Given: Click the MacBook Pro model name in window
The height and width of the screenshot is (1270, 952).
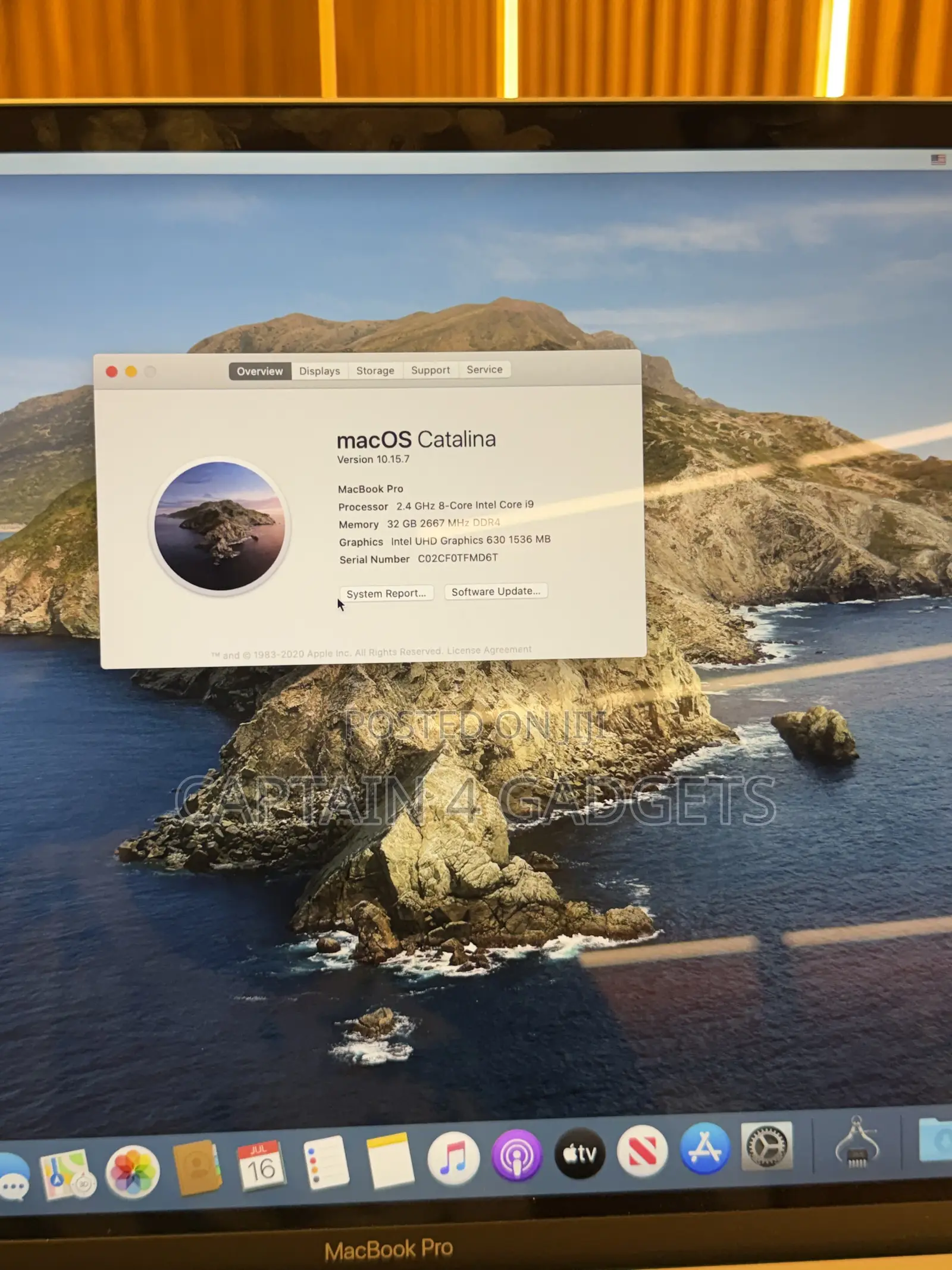Looking at the screenshot, I should click(x=371, y=489).
